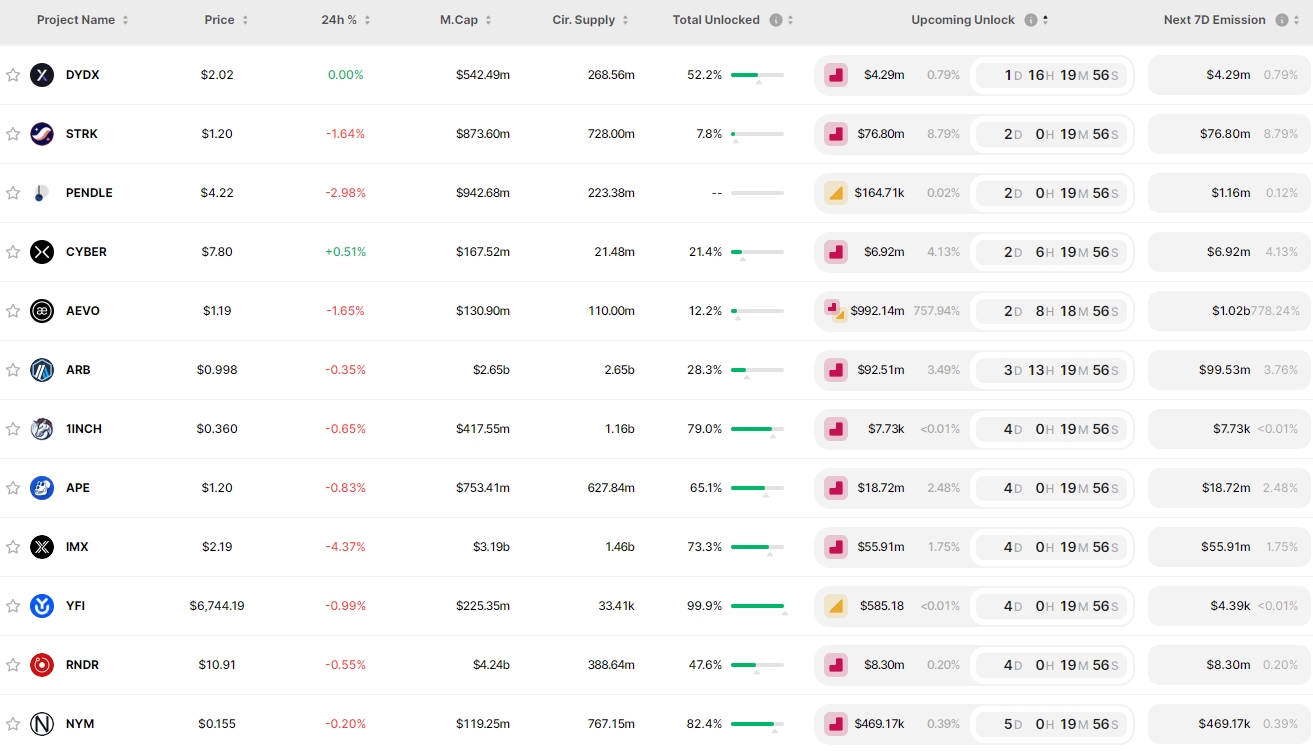The width and height of the screenshot is (1313, 751).
Task: Open the IMX project name link
Action: 77,547
